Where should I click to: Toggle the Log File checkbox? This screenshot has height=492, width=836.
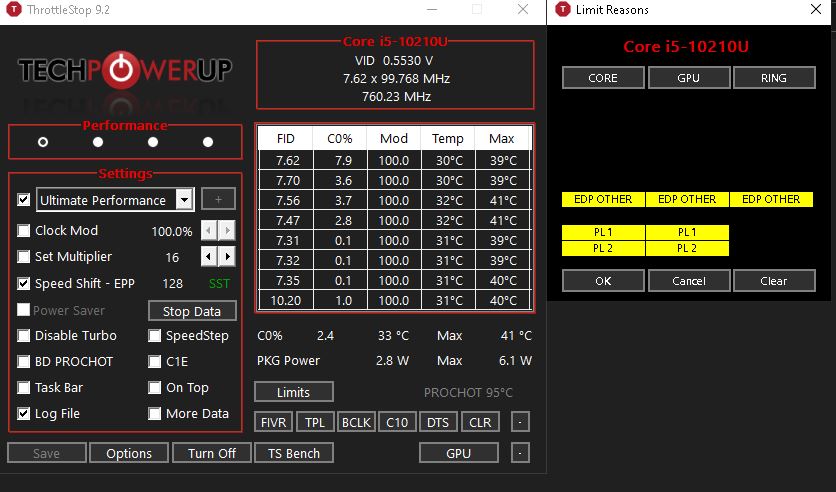coord(23,413)
